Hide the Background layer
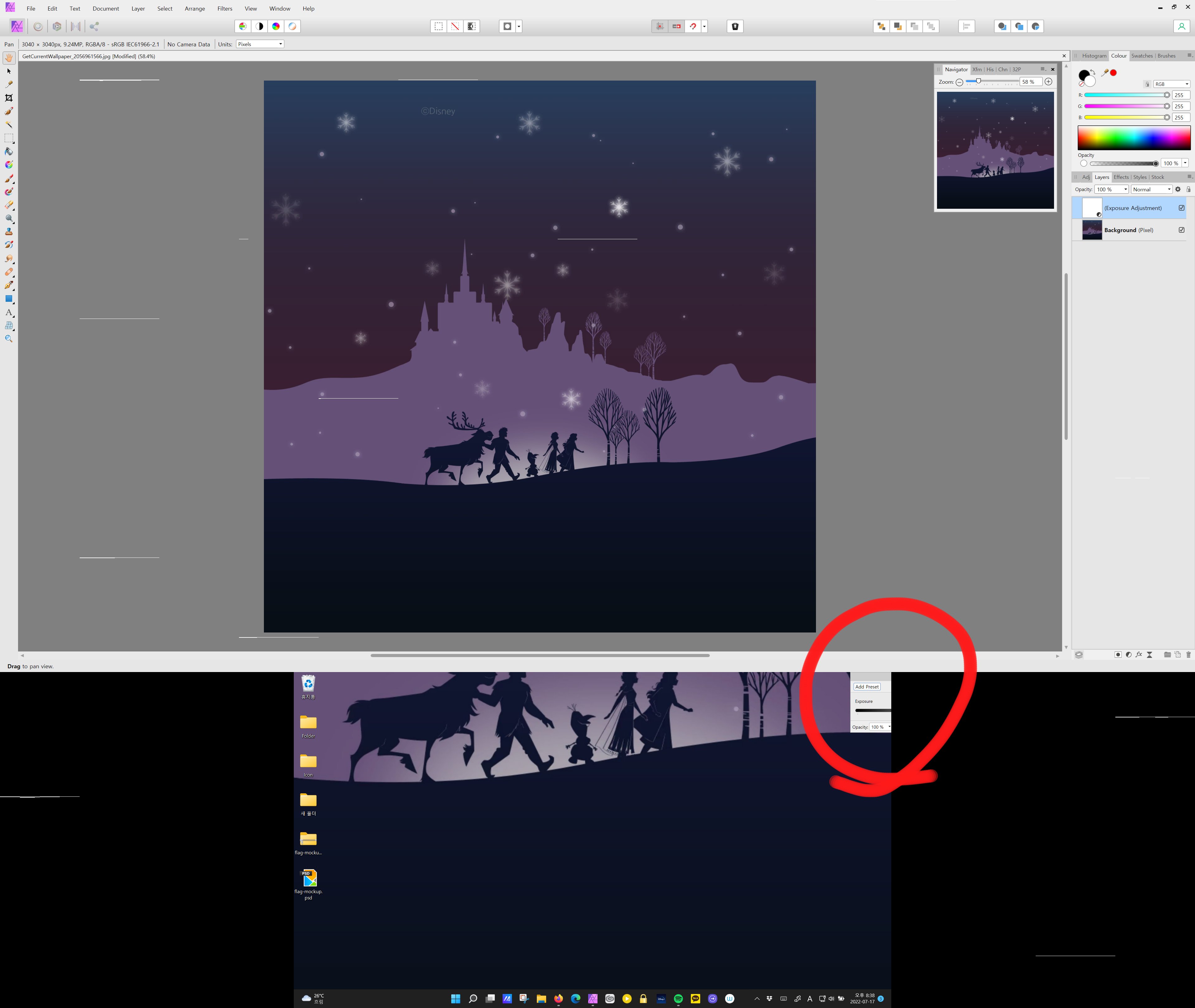1195x1008 pixels. point(1181,230)
